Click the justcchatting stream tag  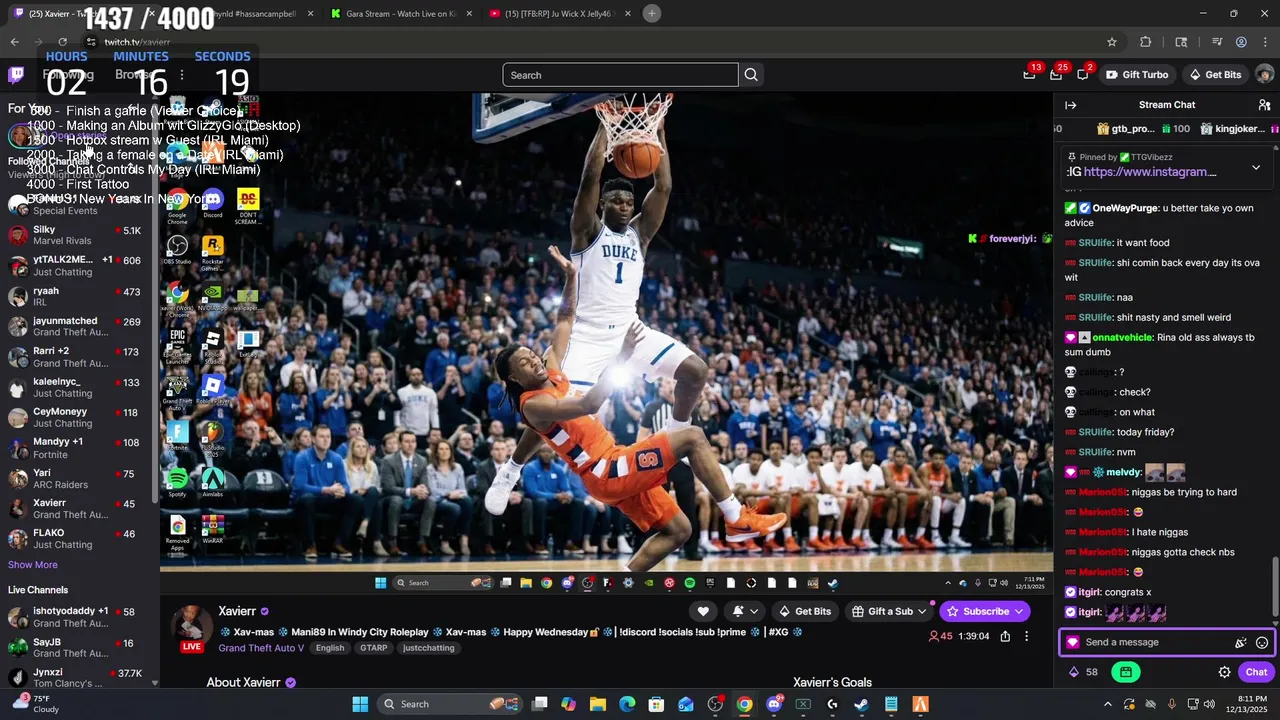point(429,648)
